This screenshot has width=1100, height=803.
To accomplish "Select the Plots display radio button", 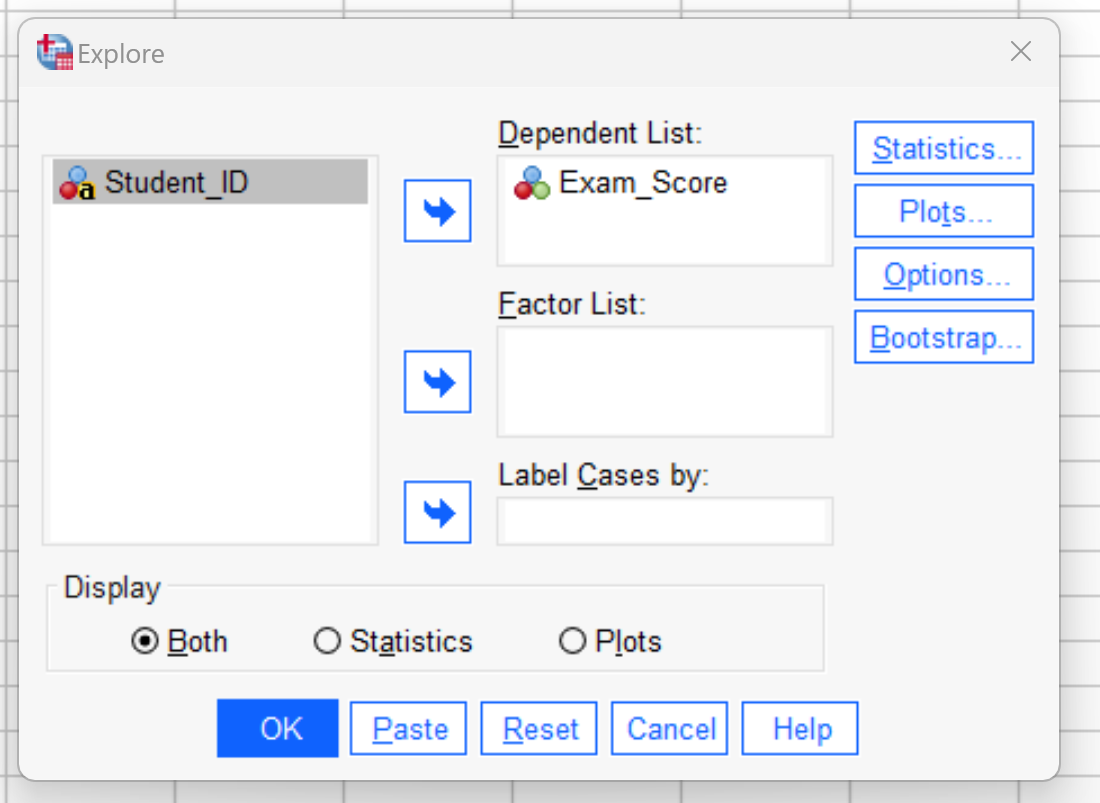I will pyautogui.click(x=572, y=641).
